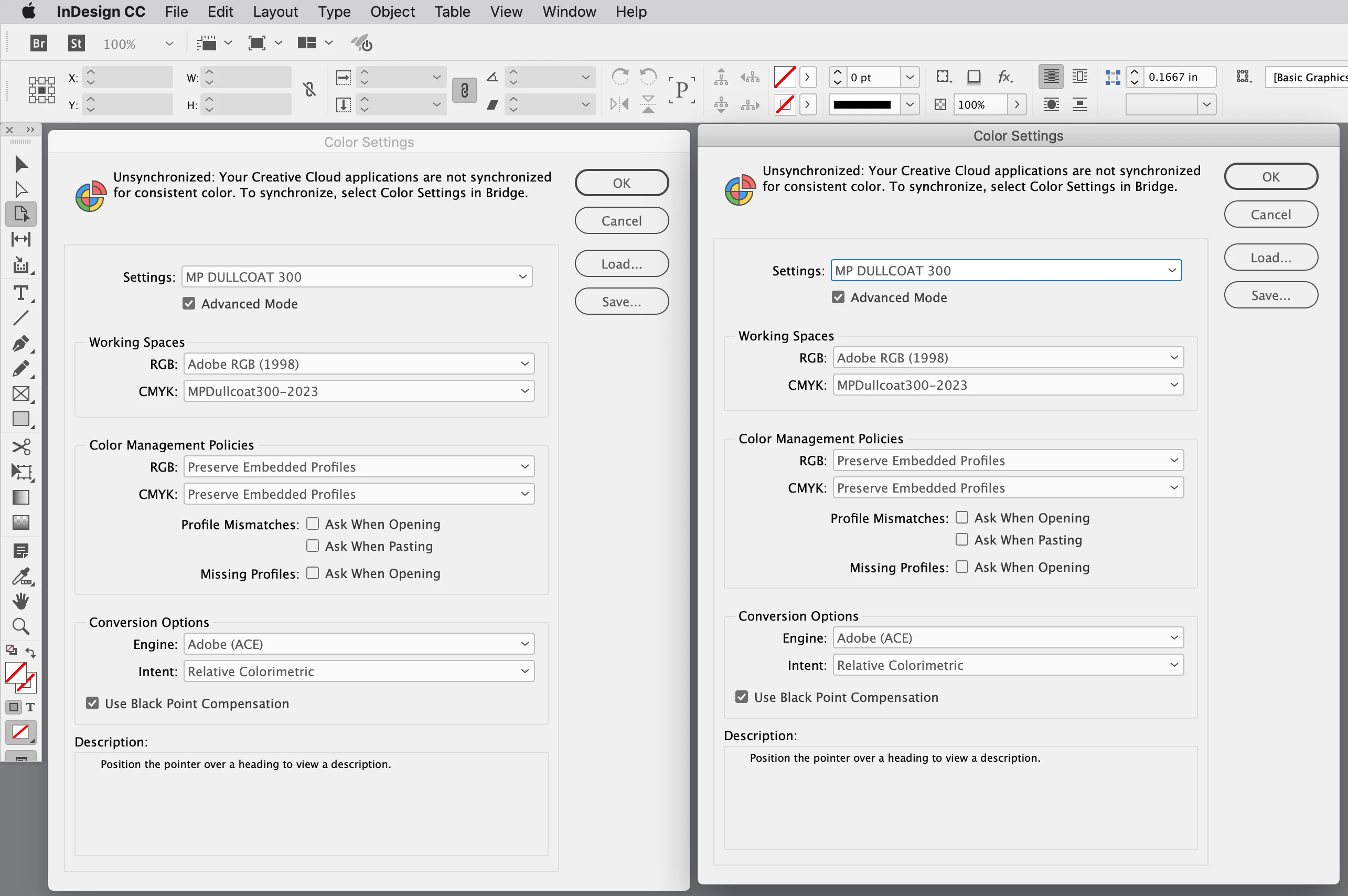The image size is (1348, 896).
Task: Open Adobe Bridge via Br icon
Action: 38,44
